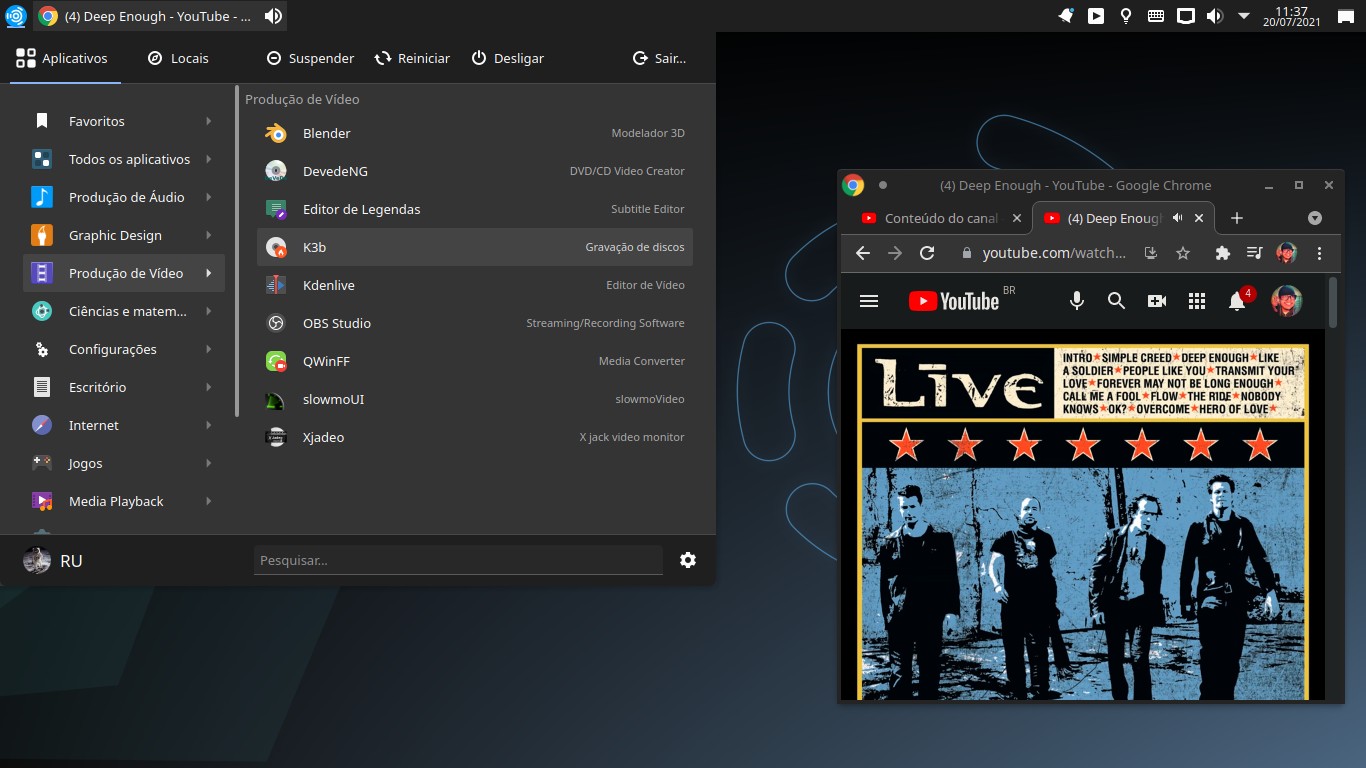Open QWinFF media converter
The height and width of the screenshot is (768, 1366).
(475, 361)
